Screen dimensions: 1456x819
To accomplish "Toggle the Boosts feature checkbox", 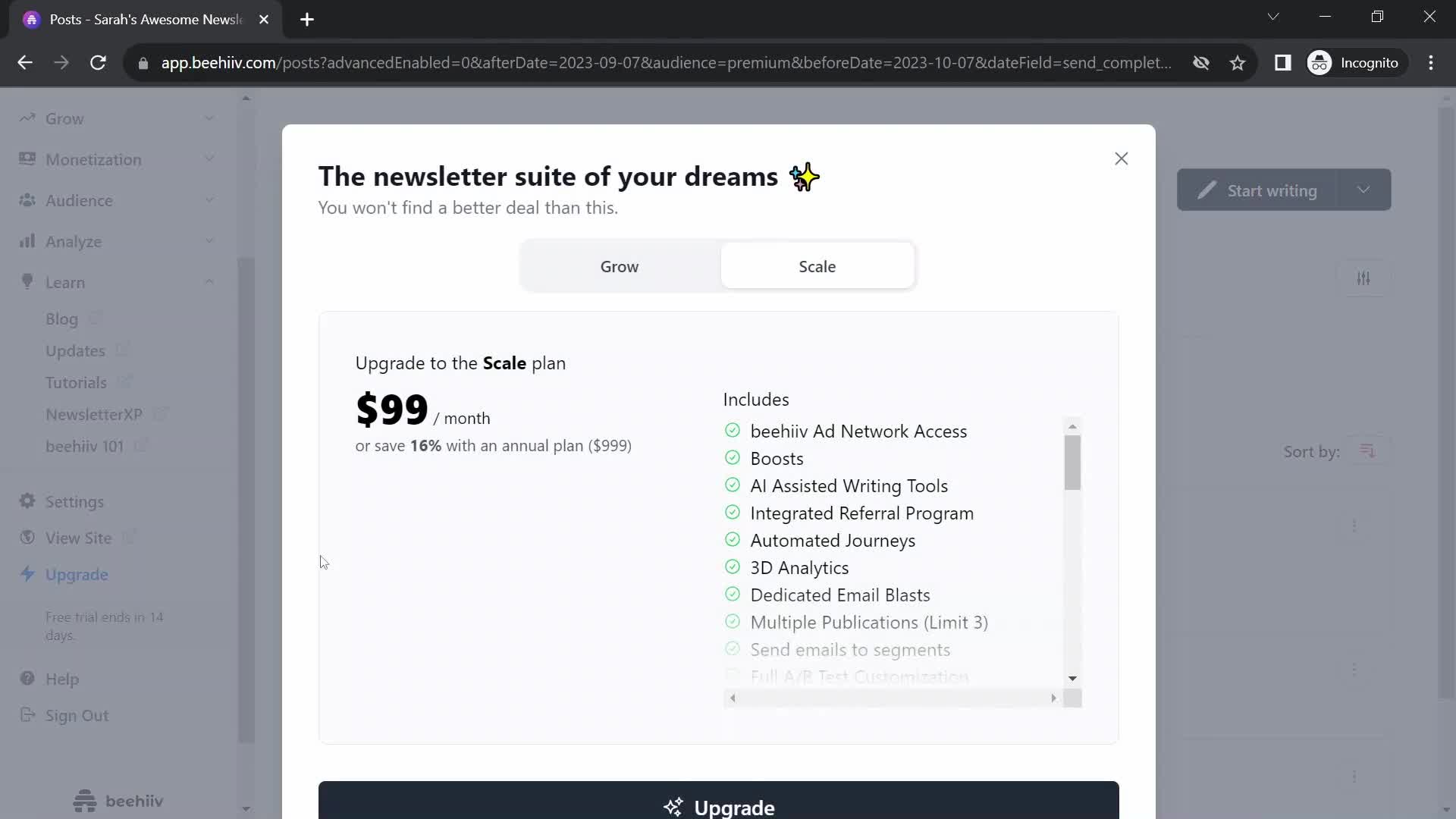I will click(732, 458).
